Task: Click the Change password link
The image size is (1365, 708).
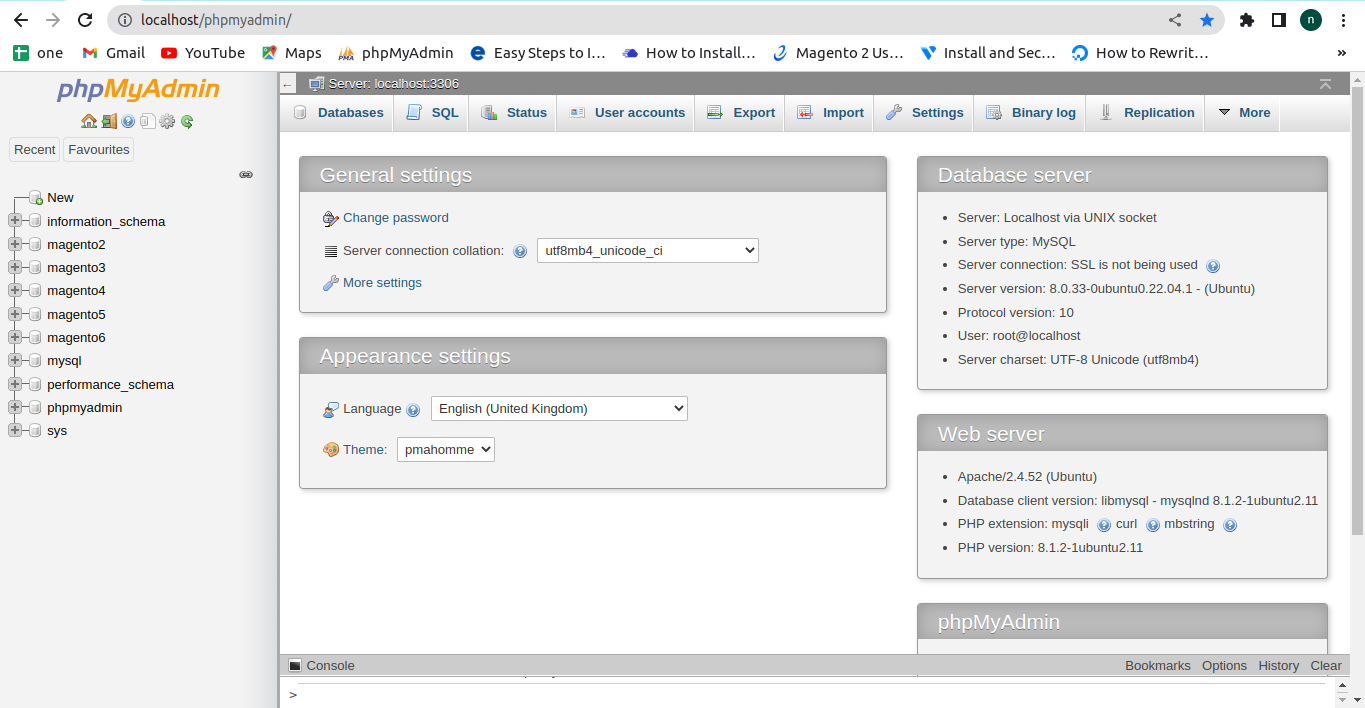Action: pyautogui.click(x=395, y=218)
